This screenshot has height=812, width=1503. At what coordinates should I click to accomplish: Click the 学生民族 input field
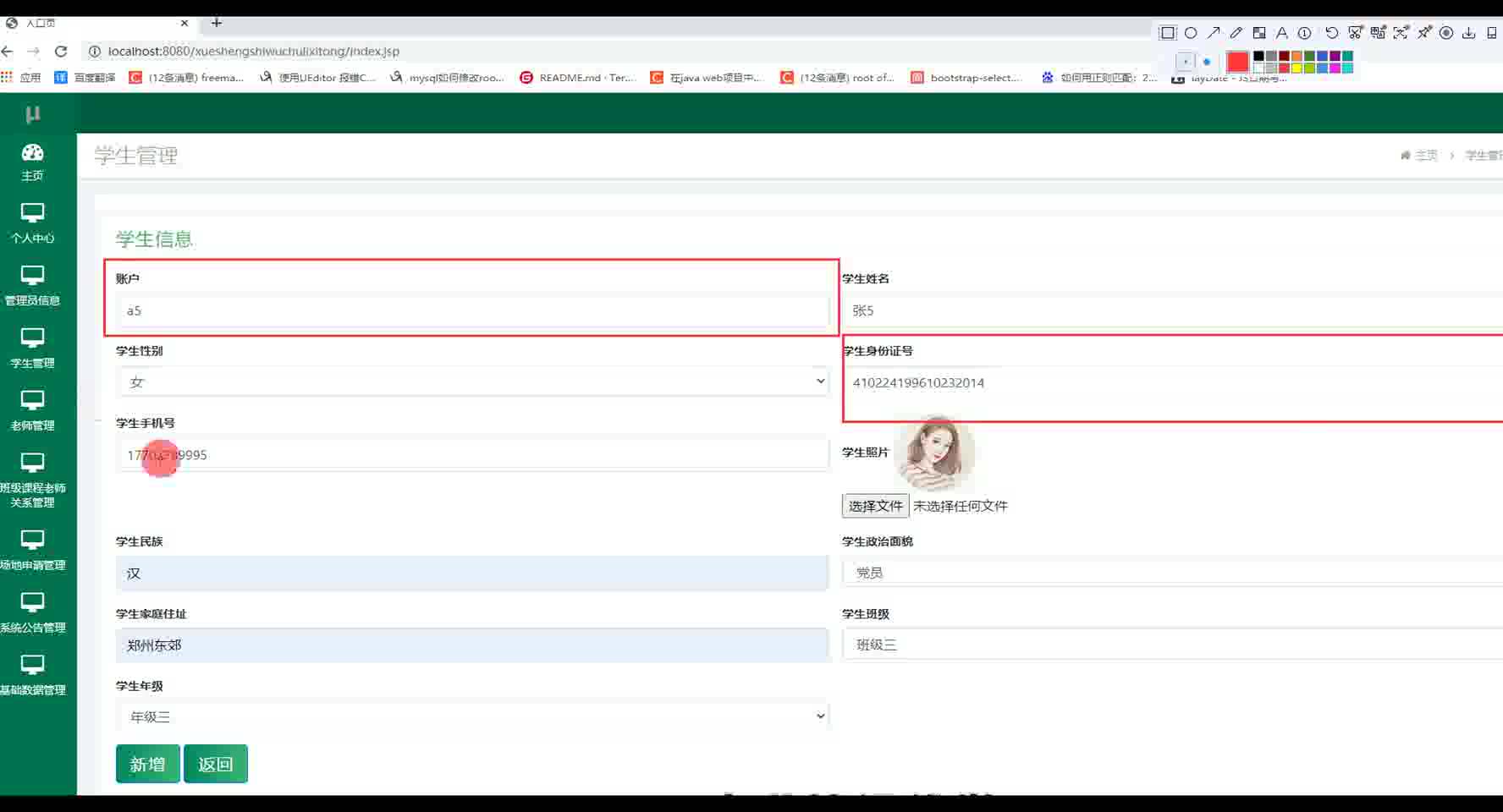click(473, 573)
